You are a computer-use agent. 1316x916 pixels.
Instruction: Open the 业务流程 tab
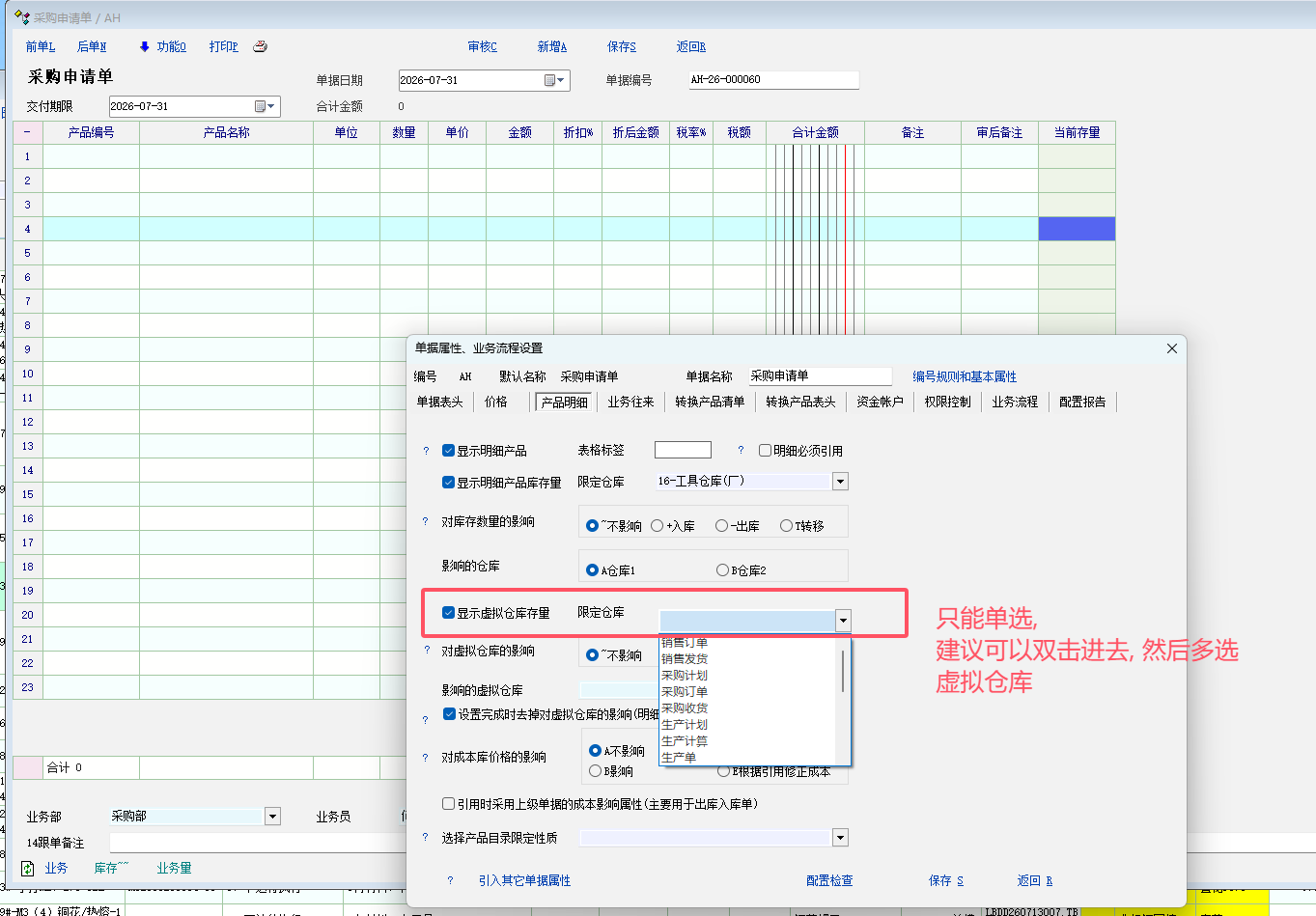tap(1016, 402)
